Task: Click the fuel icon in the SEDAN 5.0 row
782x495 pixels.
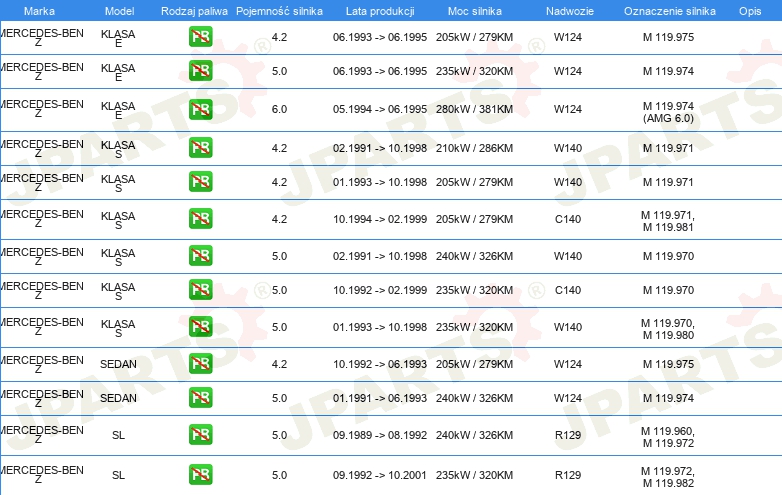Action: (x=200, y=398)
